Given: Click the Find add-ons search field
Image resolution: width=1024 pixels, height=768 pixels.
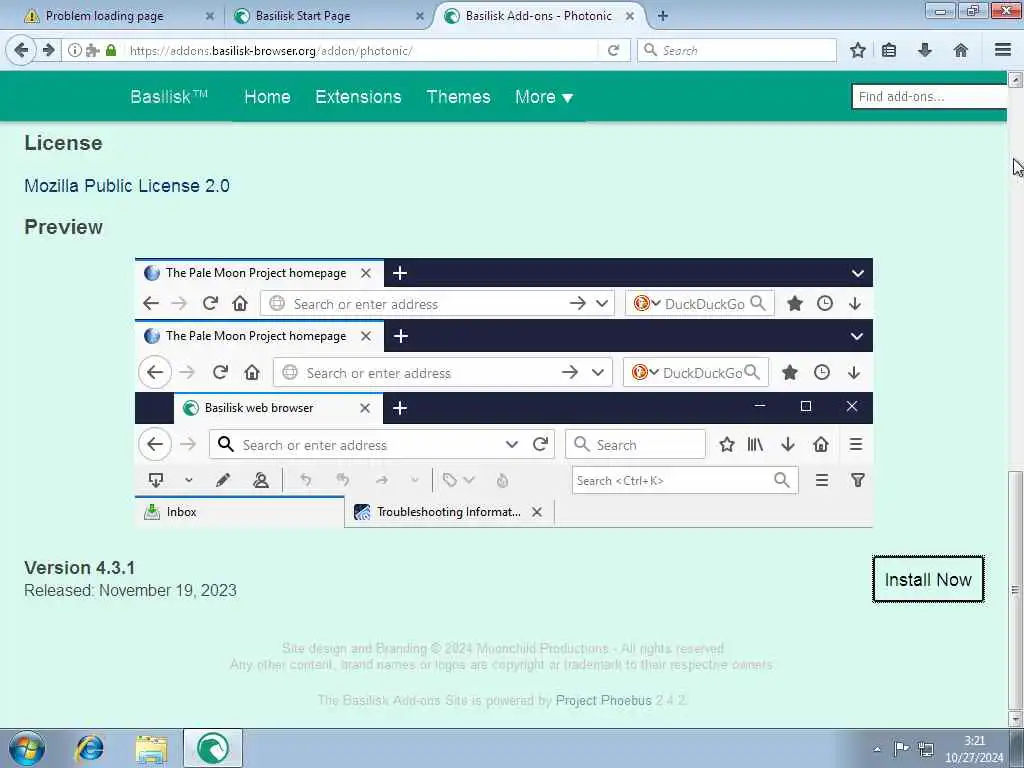Looking at the screenshot, I should tap(929, 97).
